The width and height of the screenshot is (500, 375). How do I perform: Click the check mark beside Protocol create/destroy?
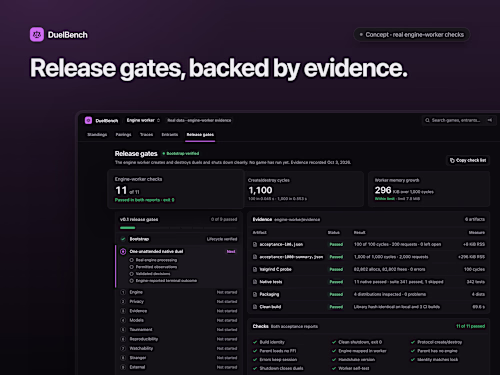[x=413, y=342]
